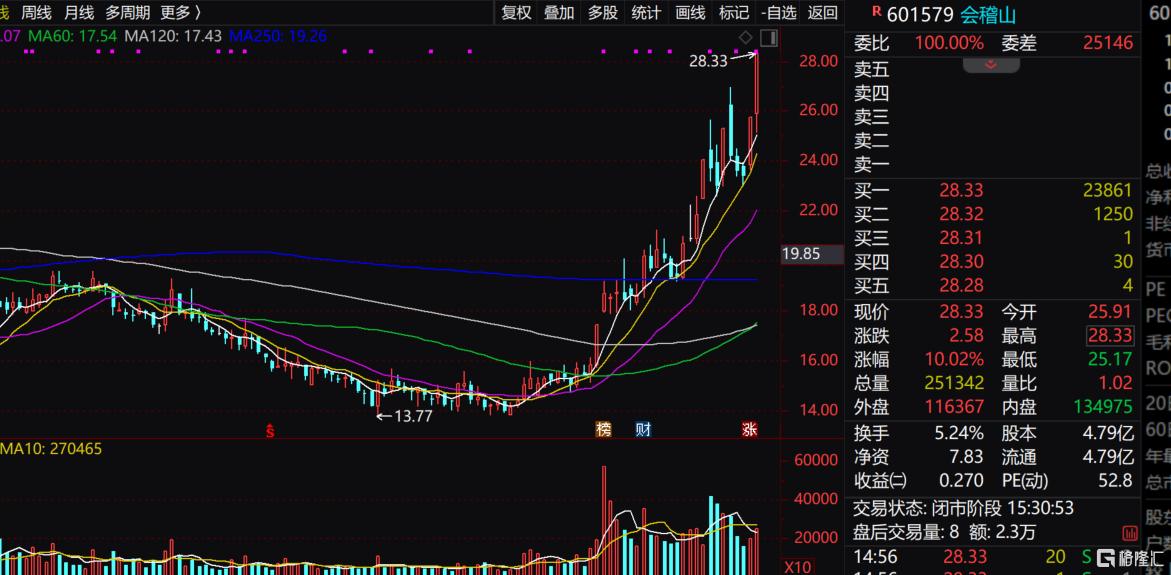The width and height of the screenshot is (1171, 575).
Task: Click the red R badge beside 601579
Action: (x=876, y=11)
